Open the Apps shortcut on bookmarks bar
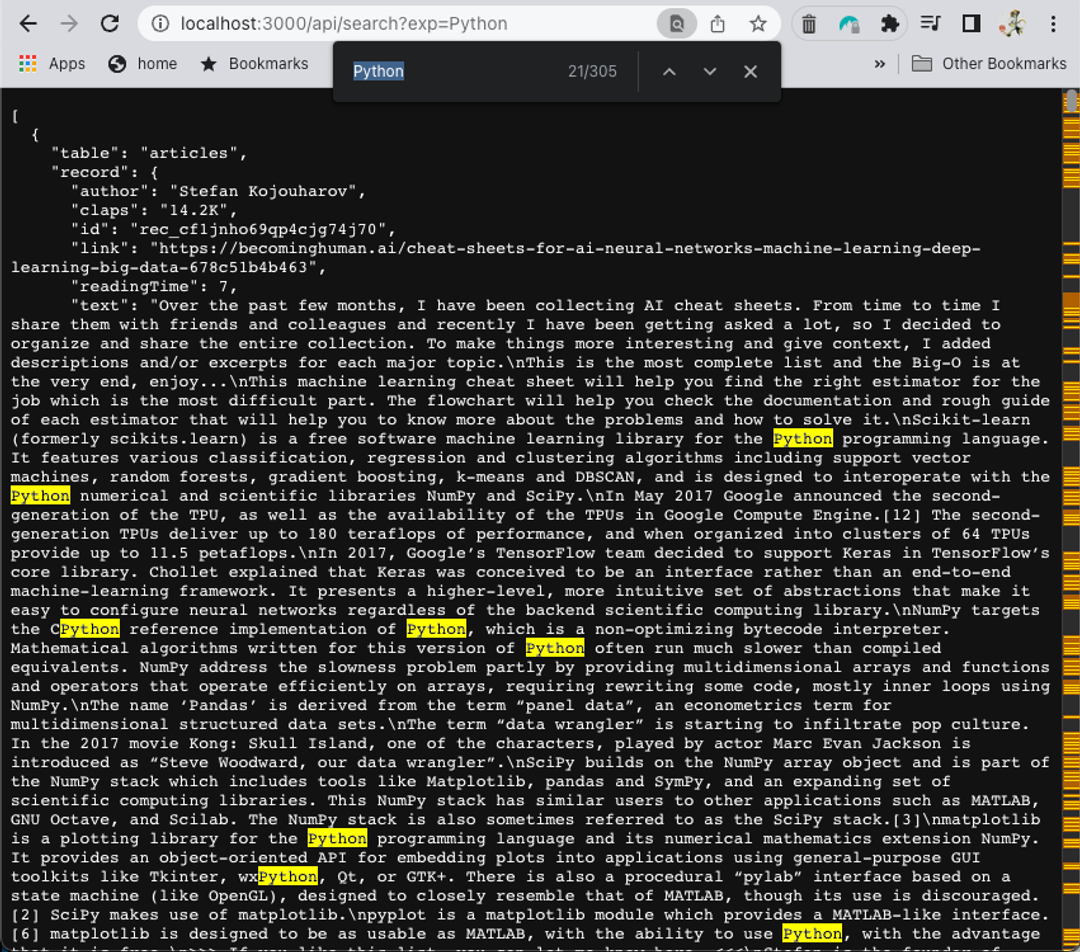1080x952 pixels. (53, 63)
